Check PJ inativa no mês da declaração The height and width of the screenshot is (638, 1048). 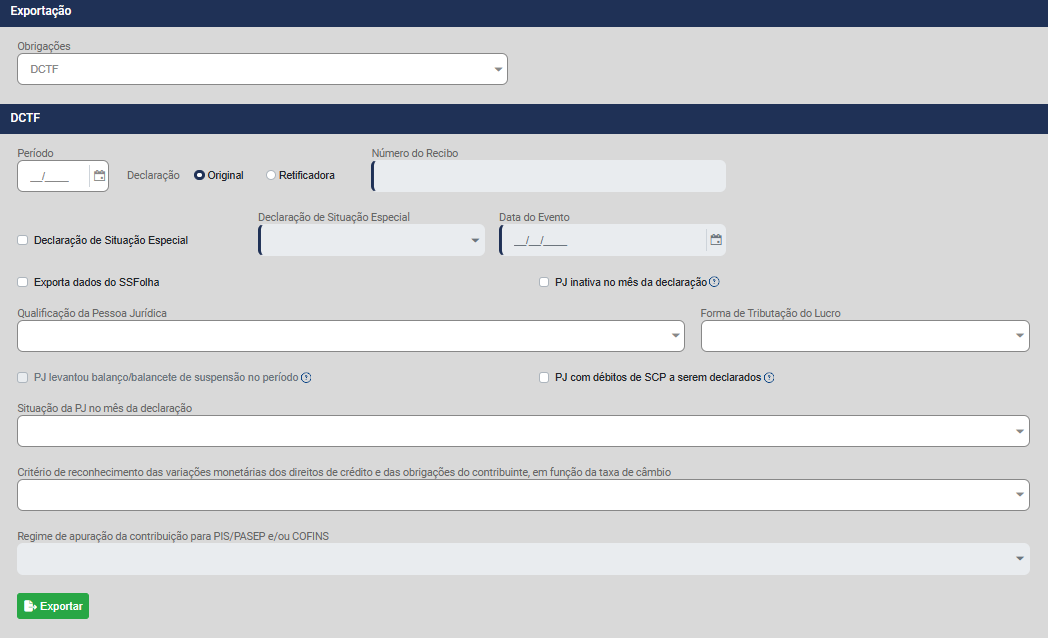point(545,282)
